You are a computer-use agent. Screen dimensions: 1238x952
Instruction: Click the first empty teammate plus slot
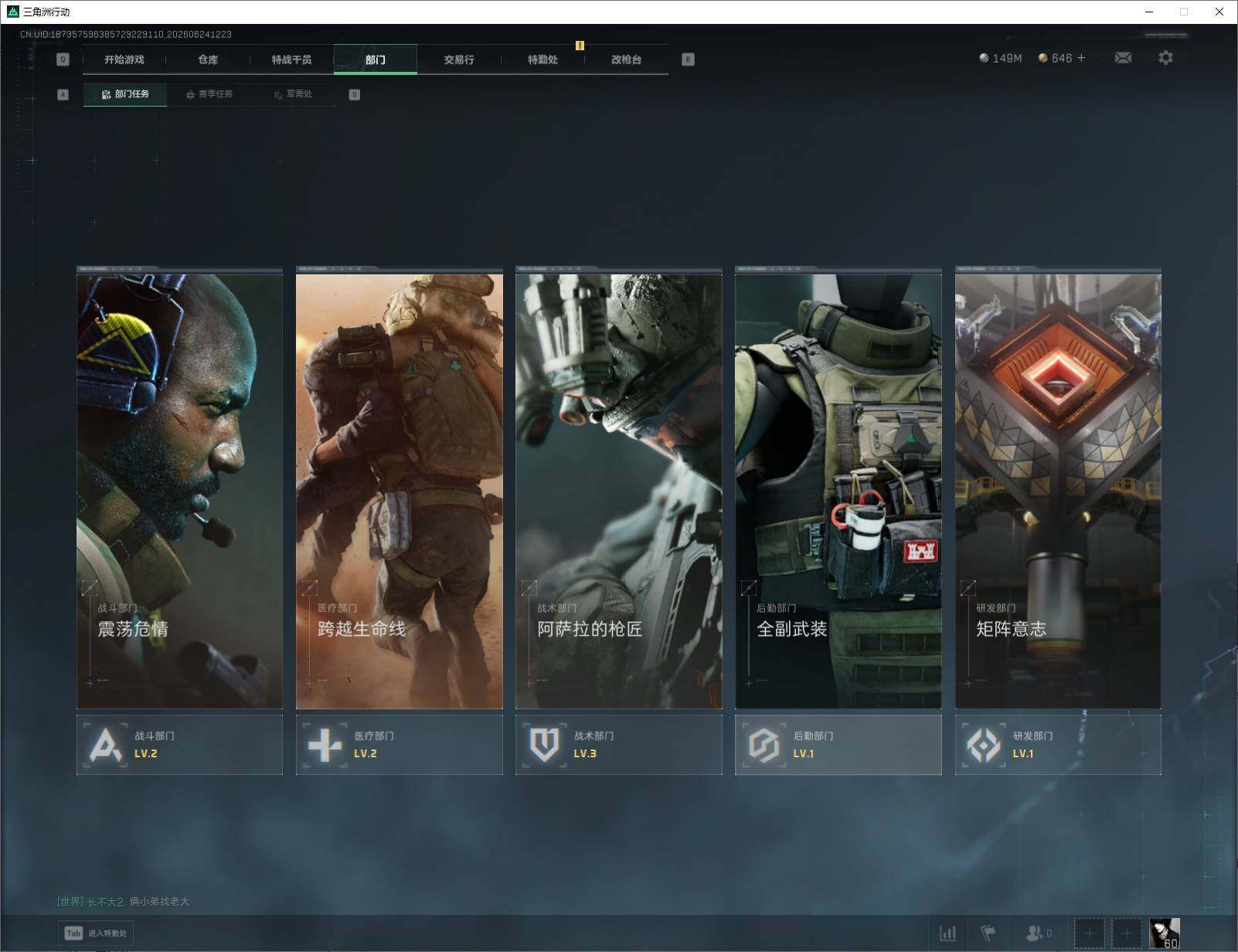1090,933
